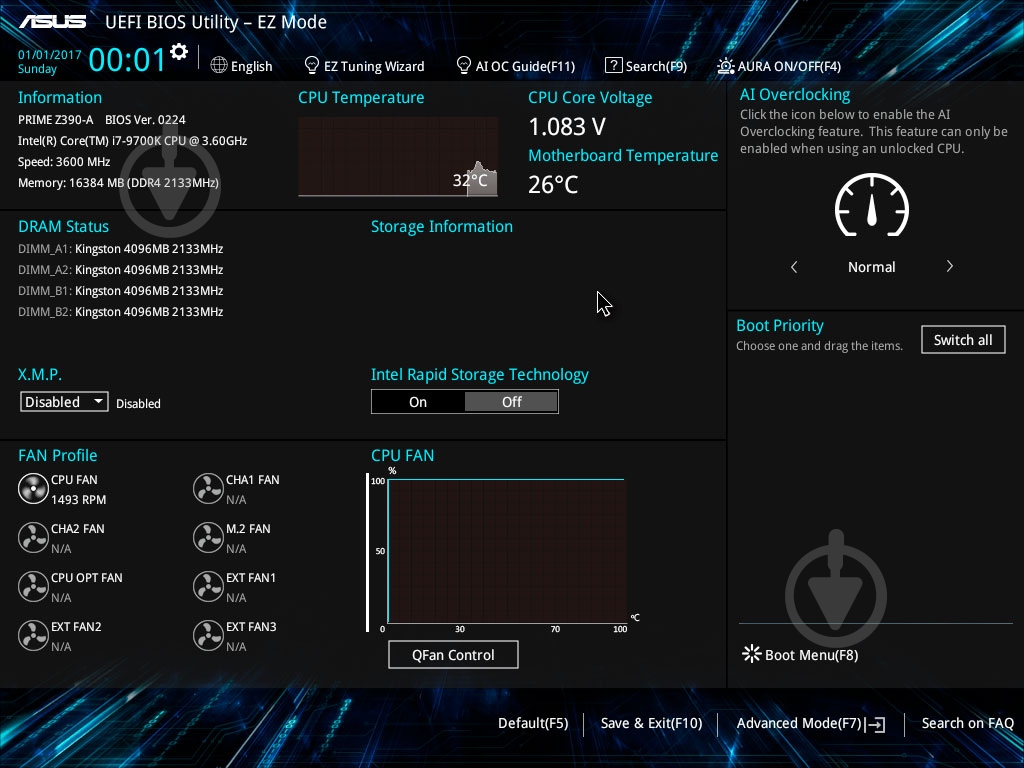Select the CHA2 FAN icon
This screenshot has width=1024, height=768.
click(33, 537)
